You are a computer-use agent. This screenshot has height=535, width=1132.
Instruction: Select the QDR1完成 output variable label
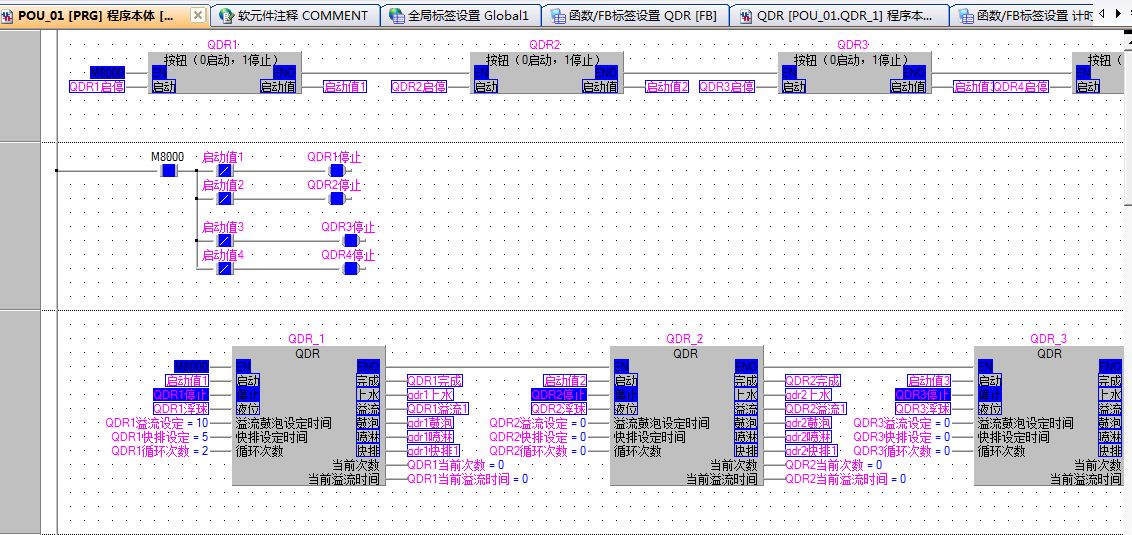pyautogui.click(x=435, y=381)
